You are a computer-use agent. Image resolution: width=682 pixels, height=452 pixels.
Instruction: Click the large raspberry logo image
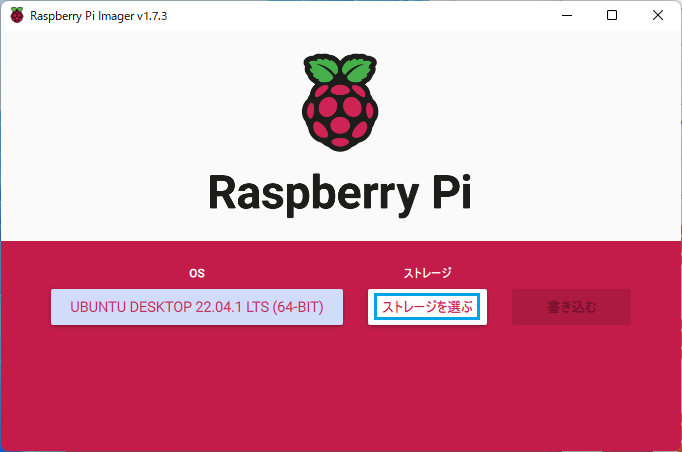pos(340,103)
